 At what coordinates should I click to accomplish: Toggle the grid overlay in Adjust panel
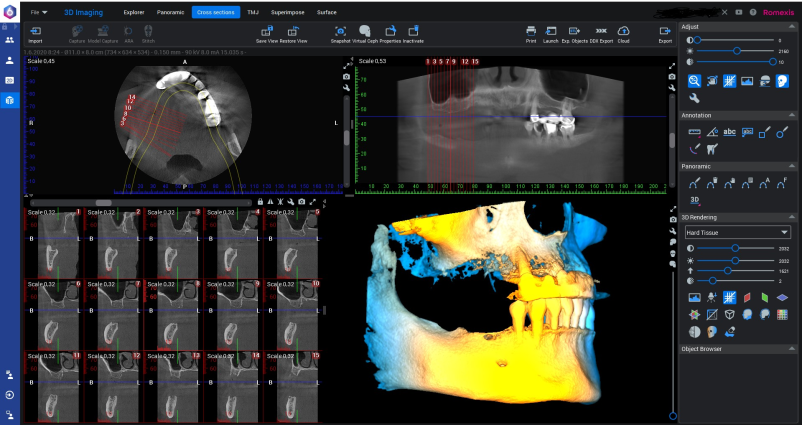tap(729, 81)
